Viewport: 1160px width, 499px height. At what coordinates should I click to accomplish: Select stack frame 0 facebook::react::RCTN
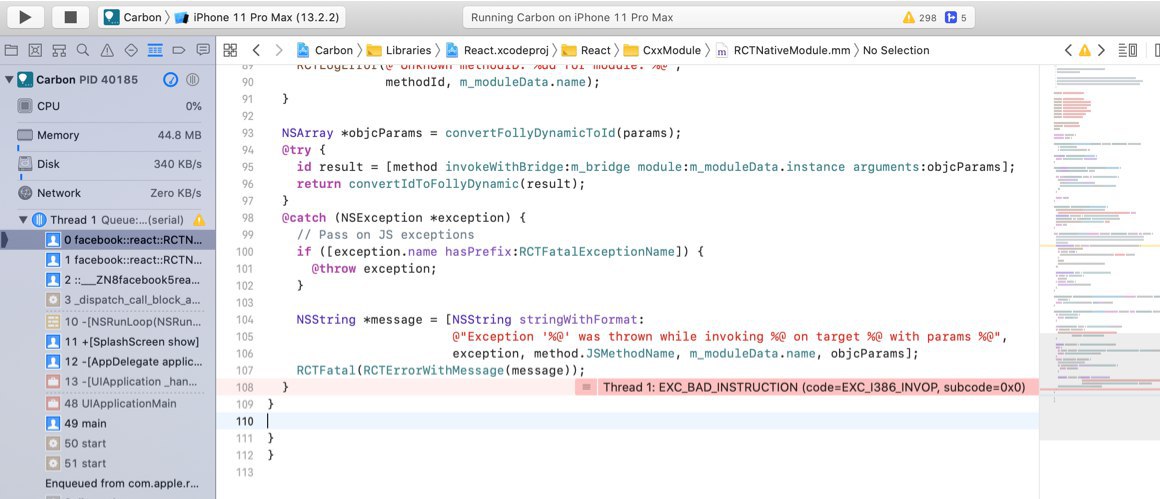click(x=108, y=240)
